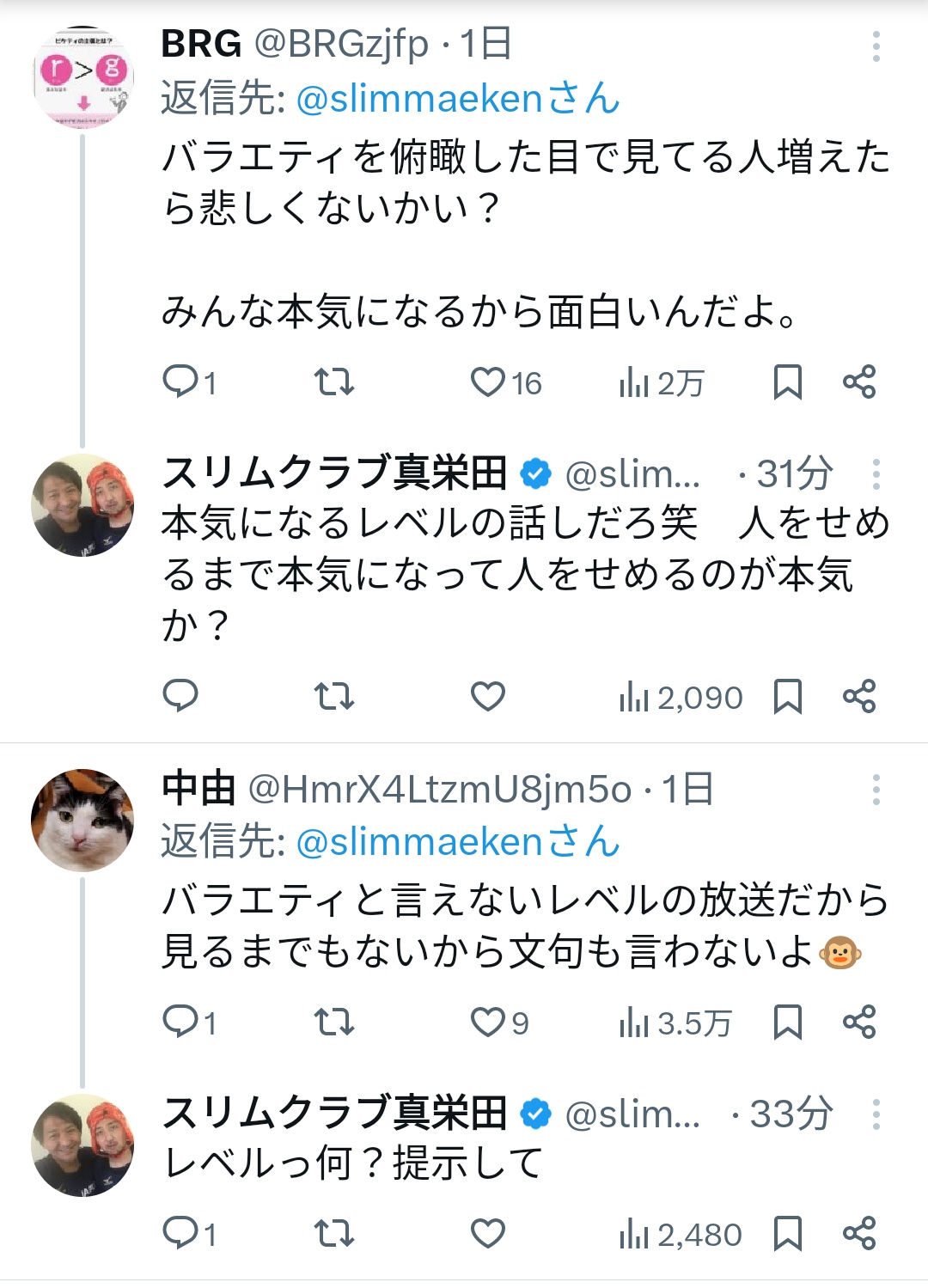Share BRG's tweet

pyautogui.click(x=858, y=382)
